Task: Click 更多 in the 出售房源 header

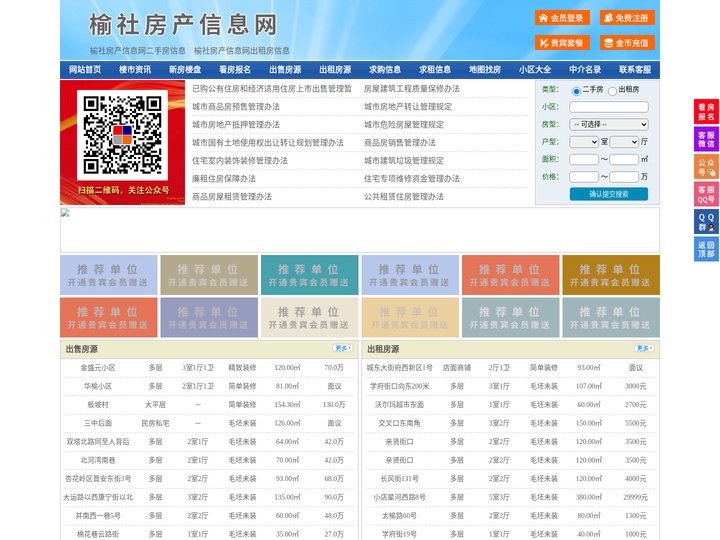Action: [343, 348]
